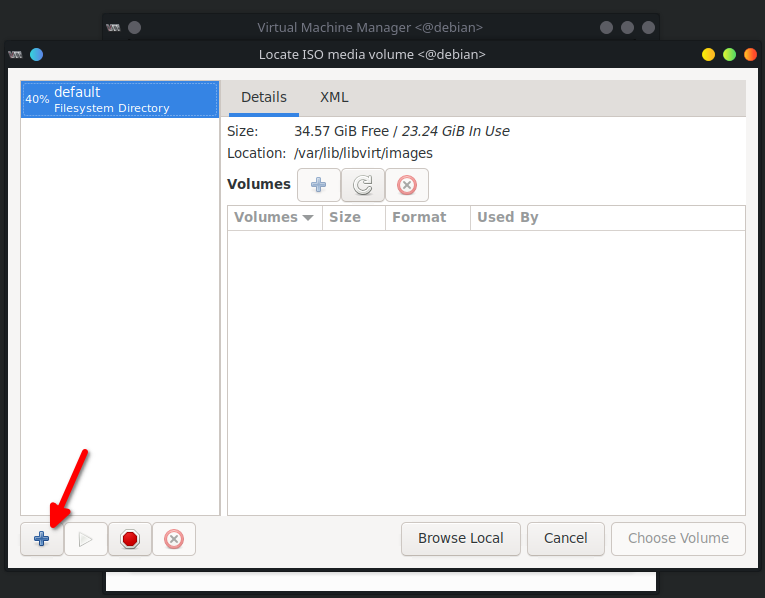Close the dialog with orange button
This screenshot has height=598, width=765.
tap(751, 54)
